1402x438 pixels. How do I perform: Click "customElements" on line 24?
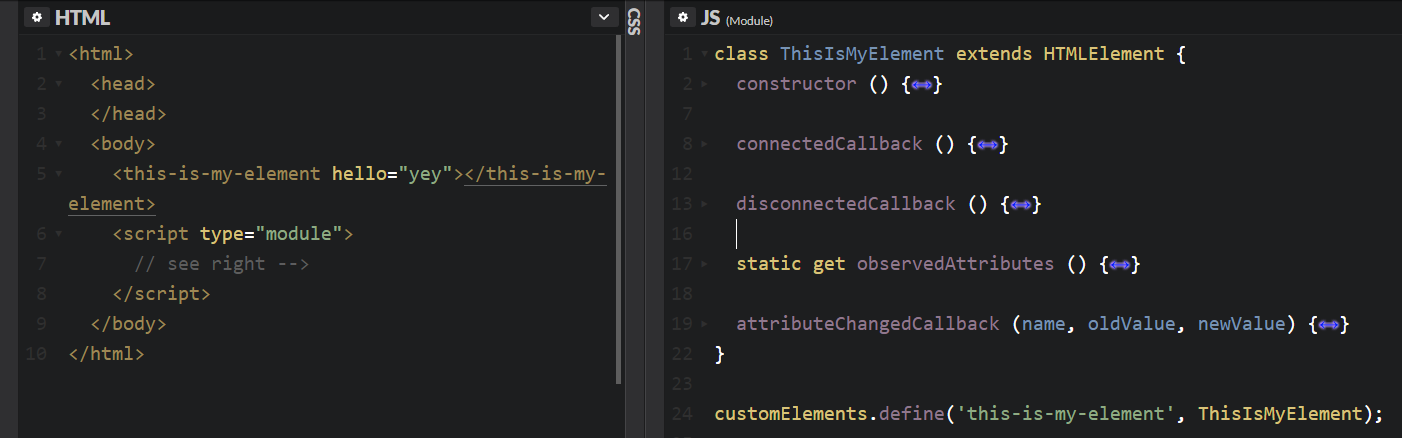[792, 414]
